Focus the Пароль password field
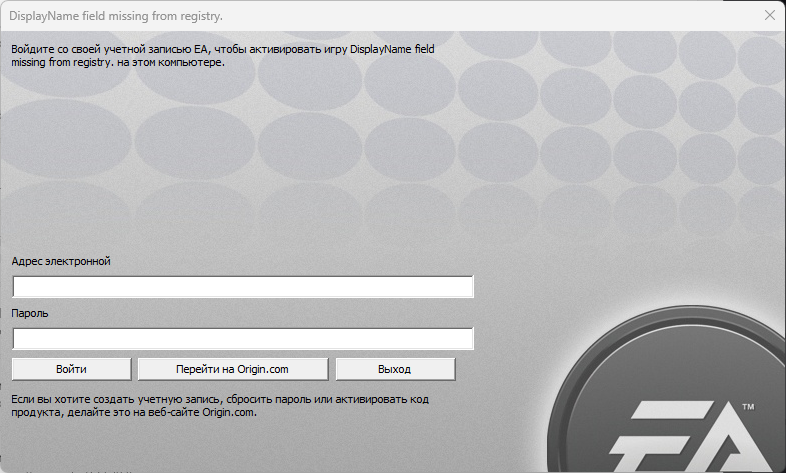 243,339
